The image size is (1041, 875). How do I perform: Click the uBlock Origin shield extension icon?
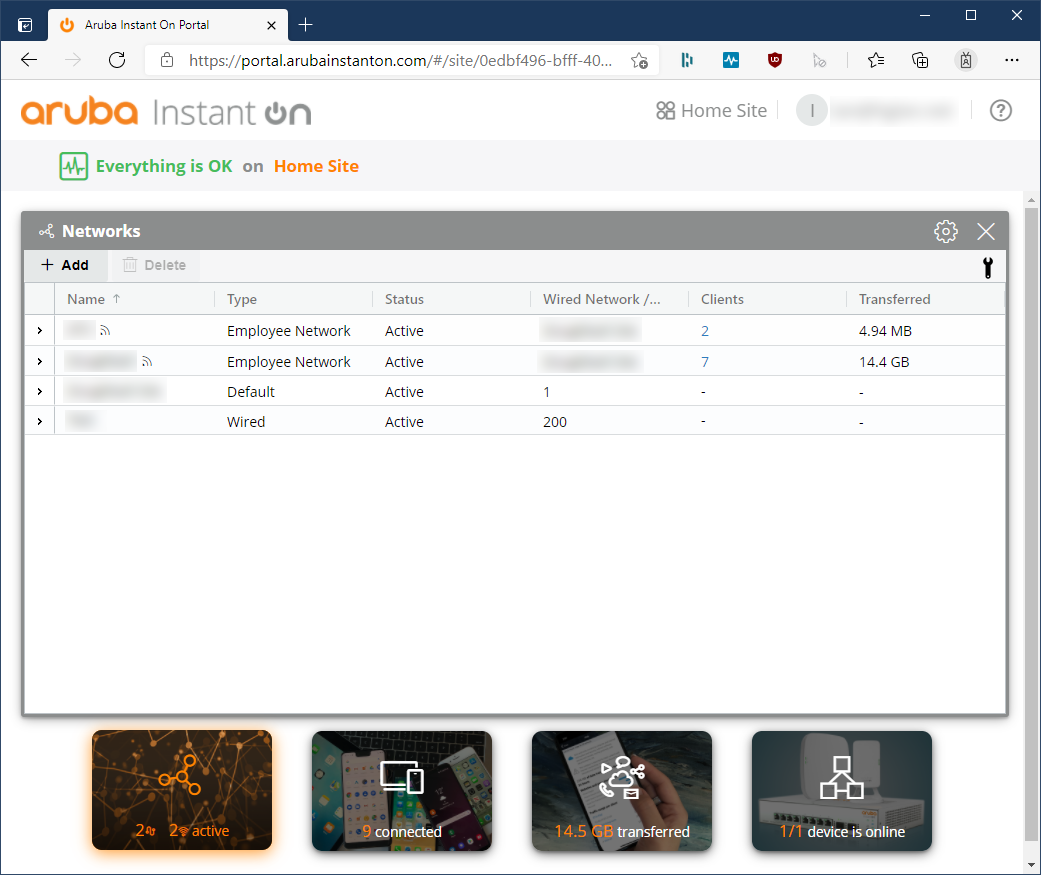point(775,60)
